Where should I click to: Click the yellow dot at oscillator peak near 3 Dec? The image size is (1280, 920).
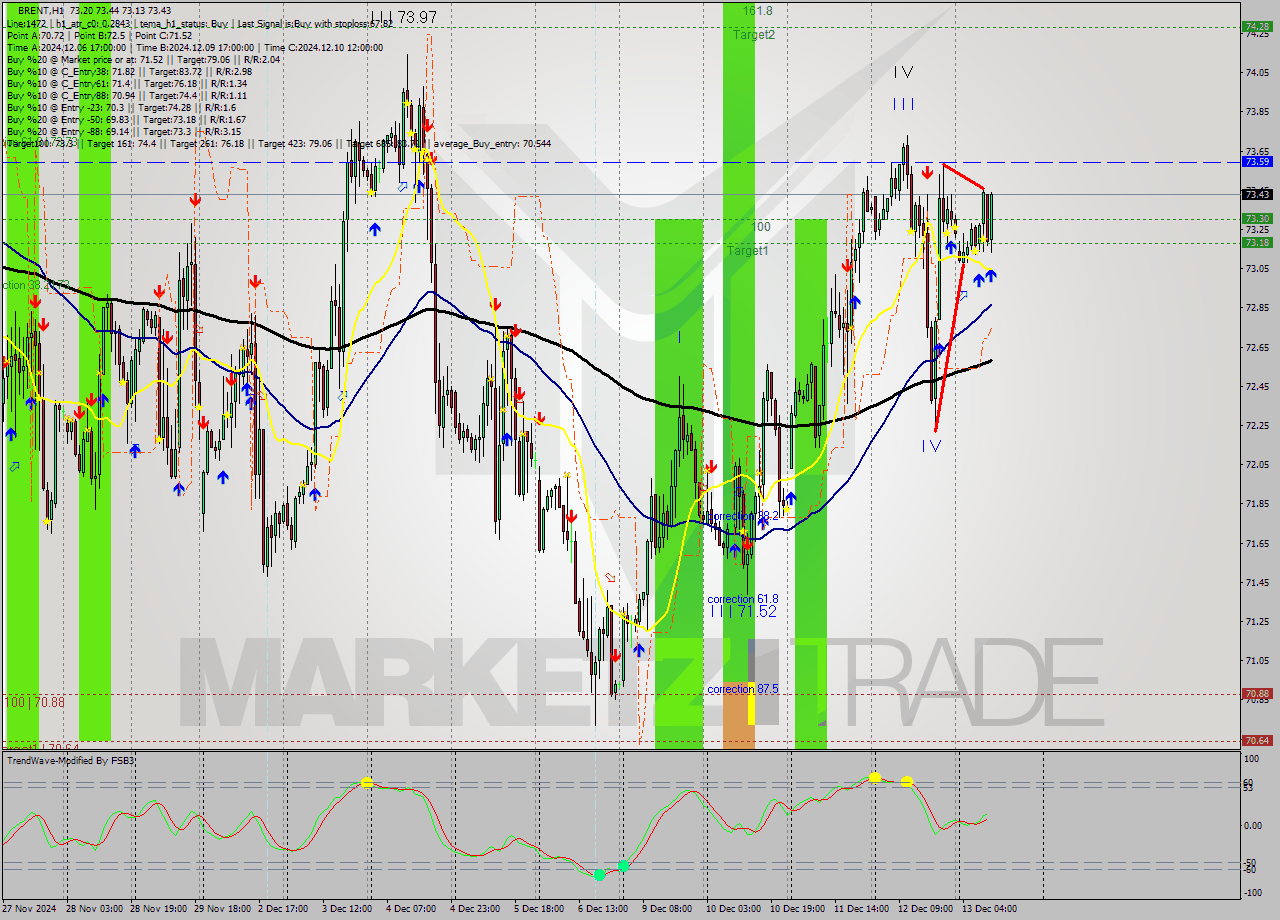(367, 783)
